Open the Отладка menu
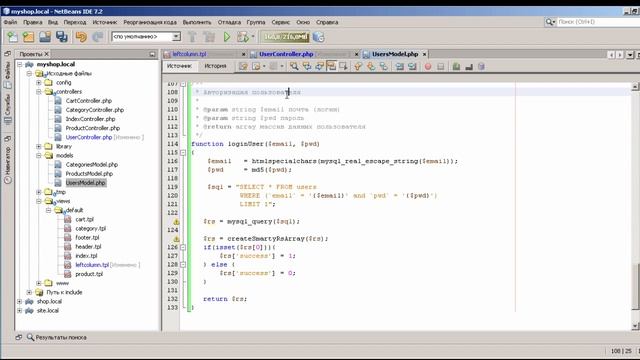The height and width of the screenshot is (360, 640). (229, 22)
